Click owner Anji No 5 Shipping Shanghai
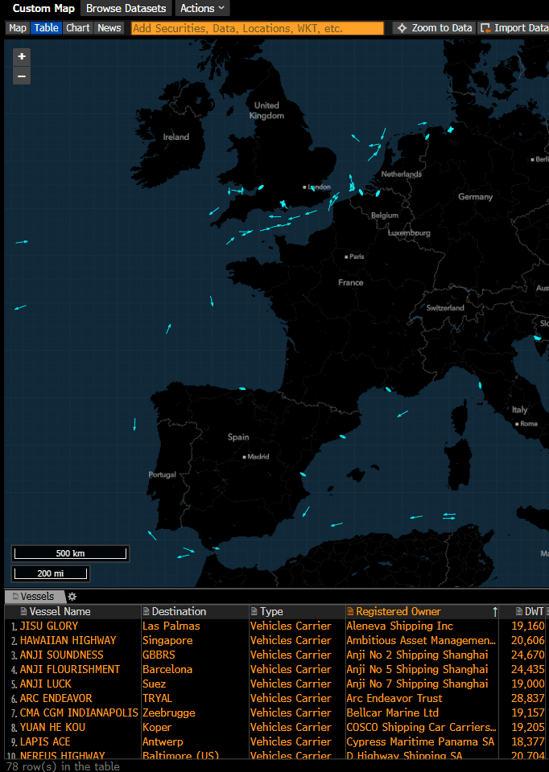Viewport: 549px width, 772px height. click(417, 670)
